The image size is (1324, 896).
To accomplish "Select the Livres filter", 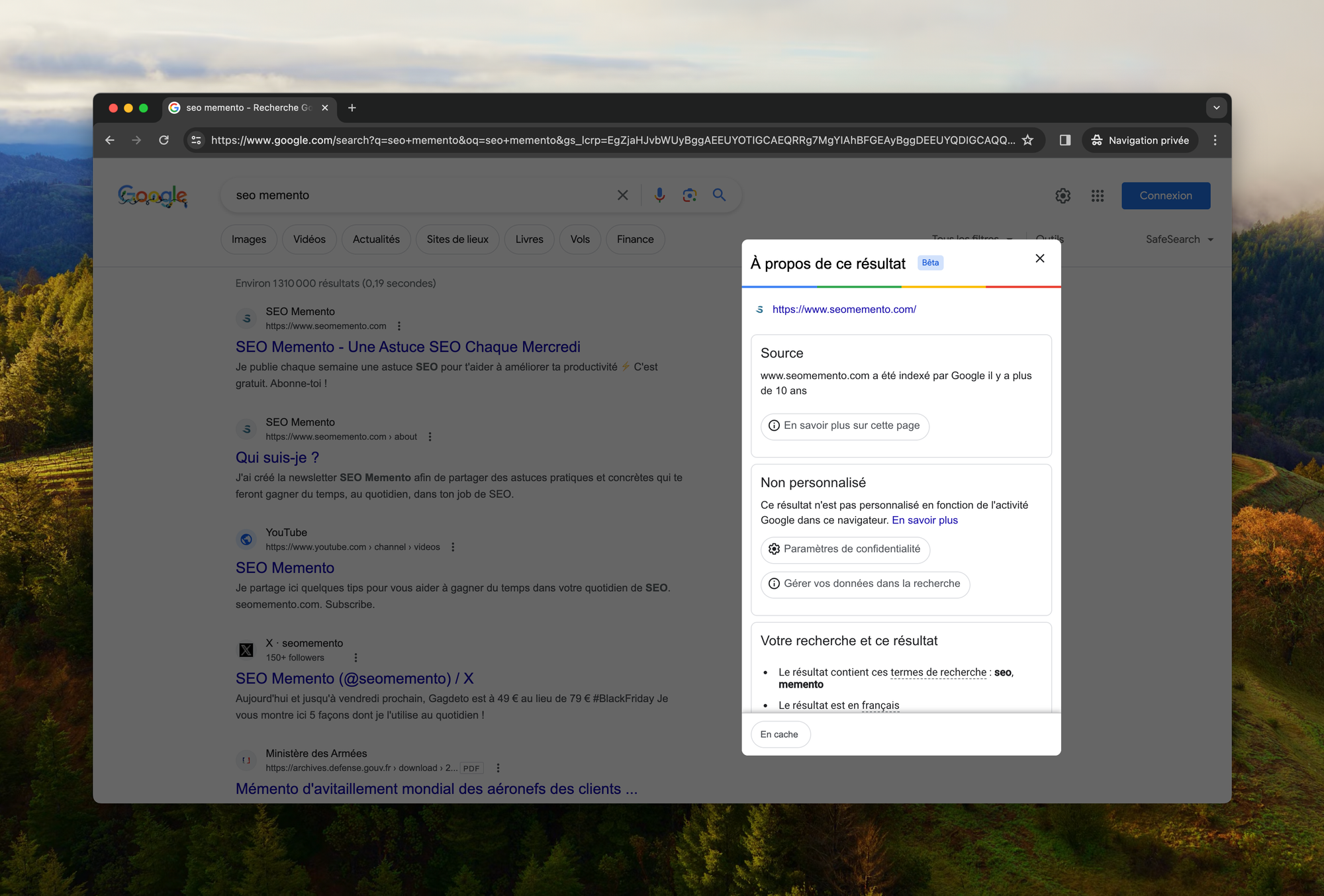I will coord(530,240).
